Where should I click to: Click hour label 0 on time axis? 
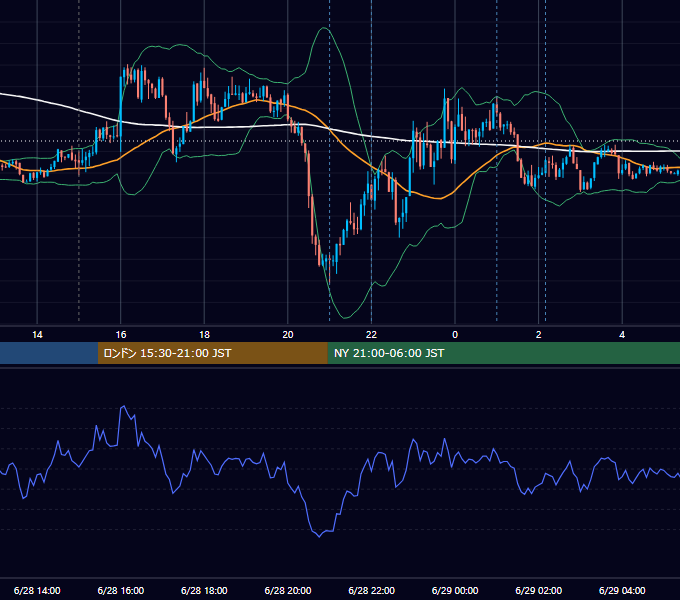(455, 335)
